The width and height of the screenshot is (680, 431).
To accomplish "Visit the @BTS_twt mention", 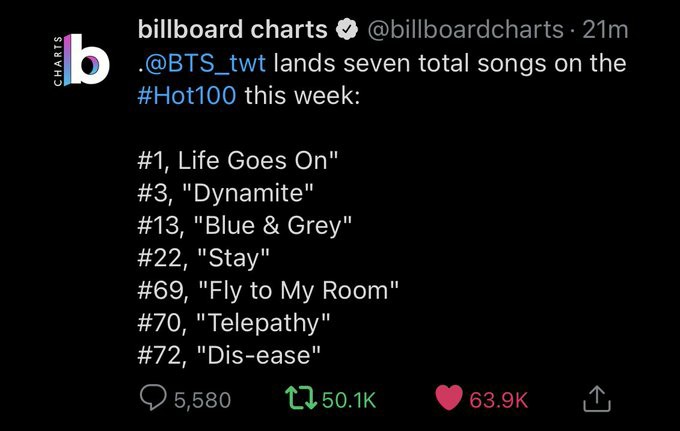I will [206, 63].
